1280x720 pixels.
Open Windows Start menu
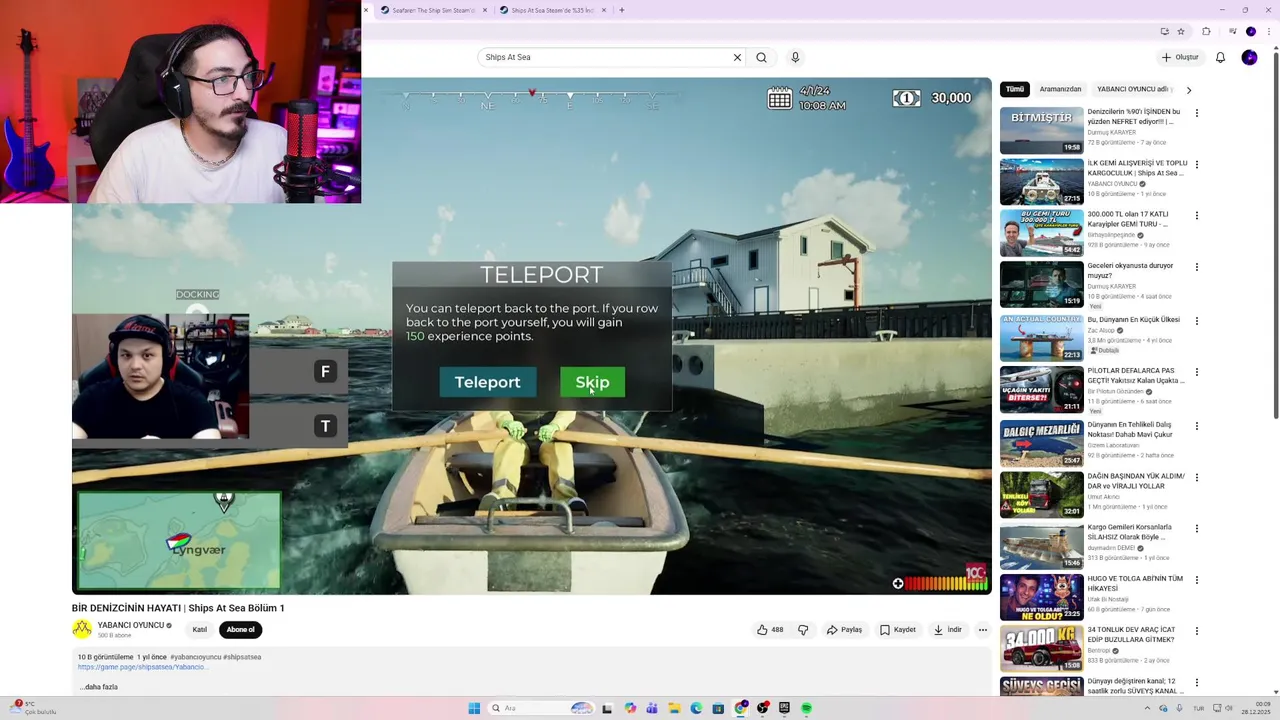474,708
